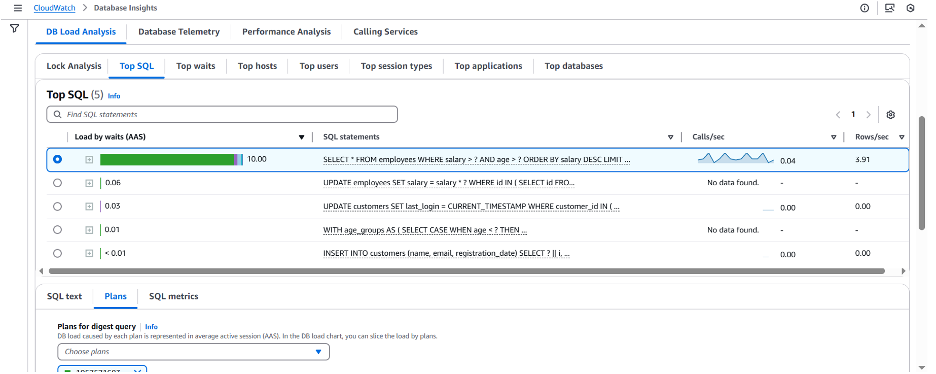Click the header monitor panel icon
936x374 pixels.
tap(889, 8)
